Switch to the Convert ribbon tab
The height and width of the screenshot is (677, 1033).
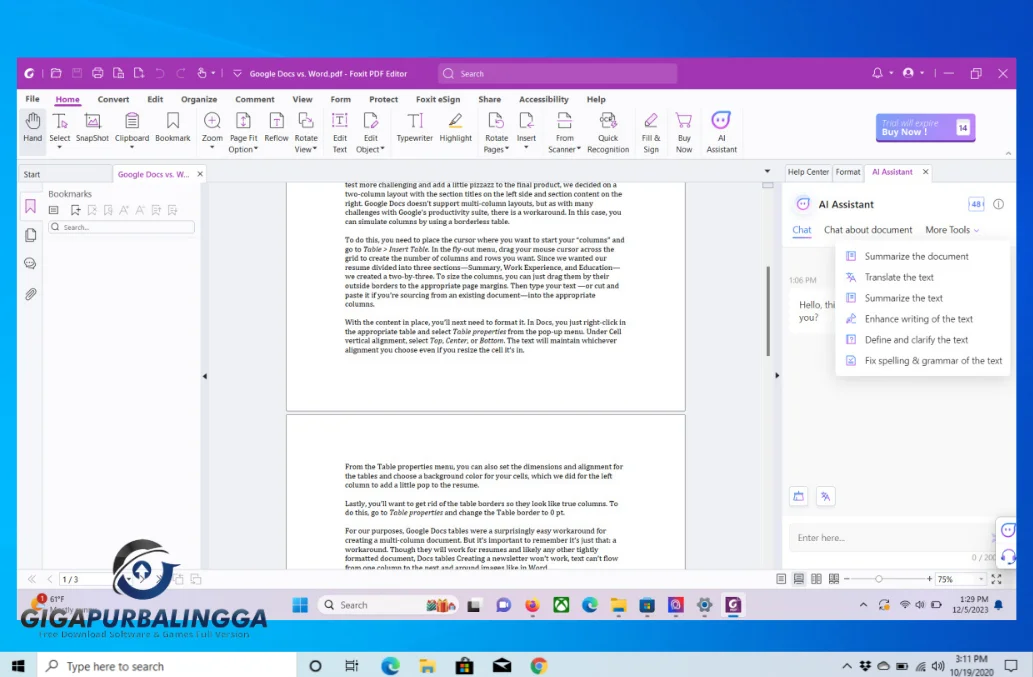click(x=113, y=99)
